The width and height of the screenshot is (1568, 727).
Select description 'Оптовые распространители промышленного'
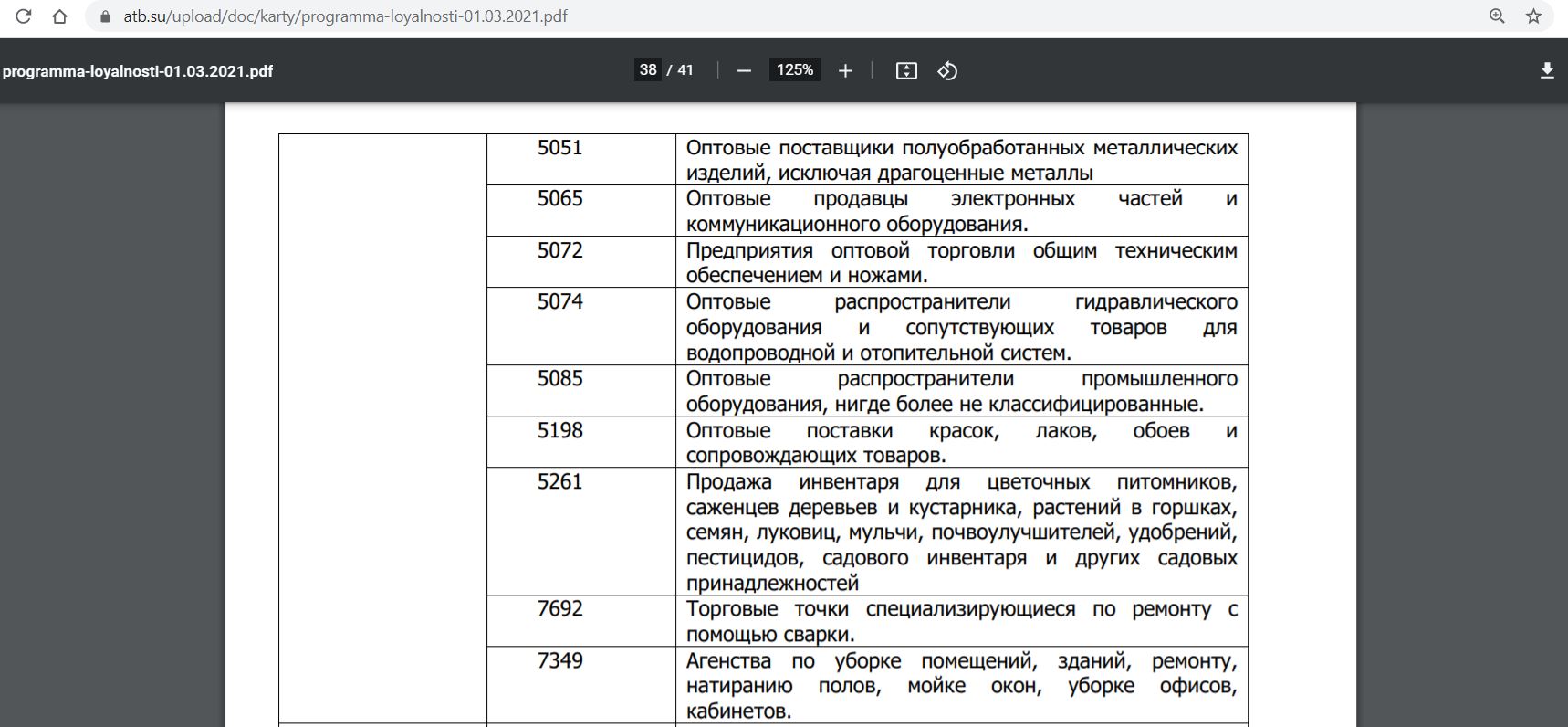[x=962, y=391]
